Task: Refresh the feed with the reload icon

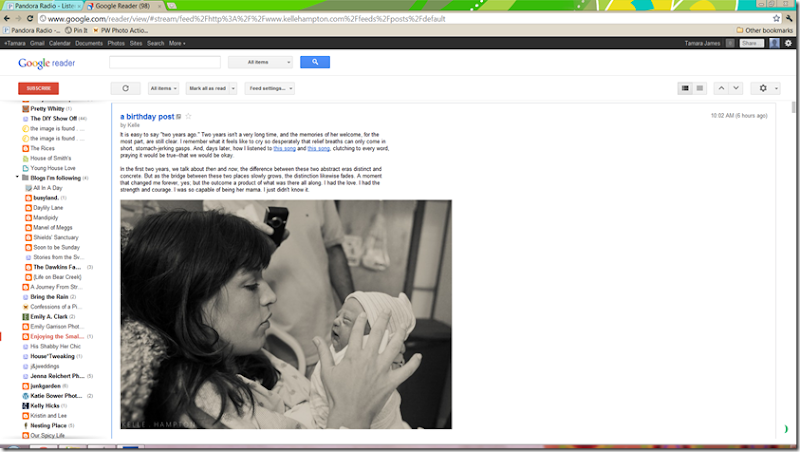Action: (126, 88)
